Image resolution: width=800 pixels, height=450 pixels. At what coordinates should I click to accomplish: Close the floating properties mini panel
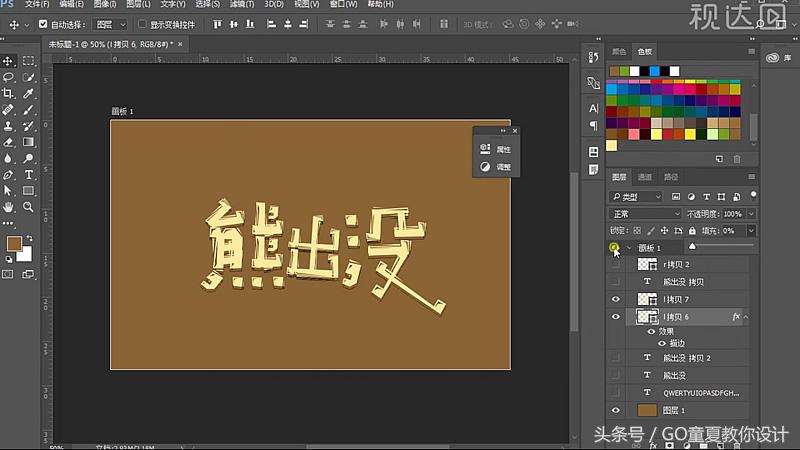pos(515,131)
